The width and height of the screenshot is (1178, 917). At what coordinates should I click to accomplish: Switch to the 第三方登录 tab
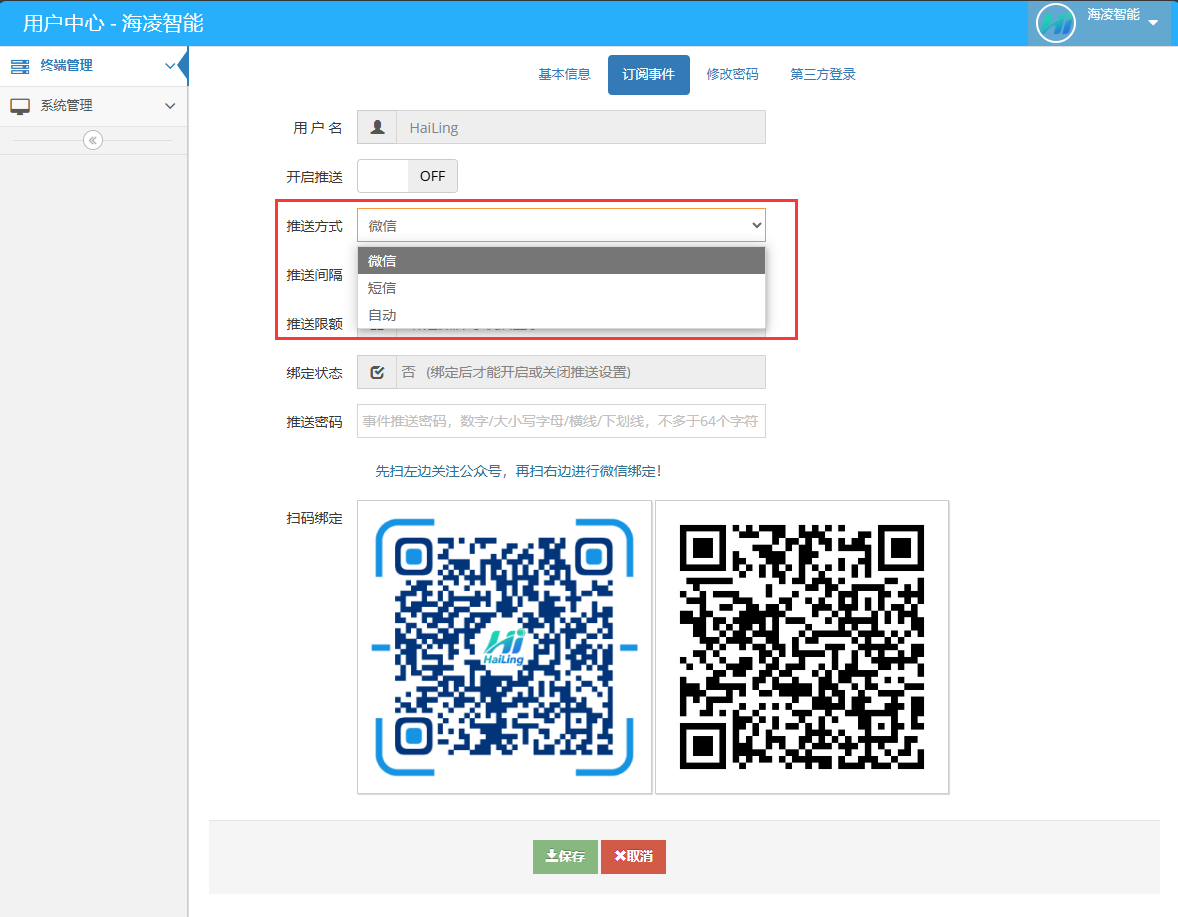pyautogui.click(x=823, y=74)
